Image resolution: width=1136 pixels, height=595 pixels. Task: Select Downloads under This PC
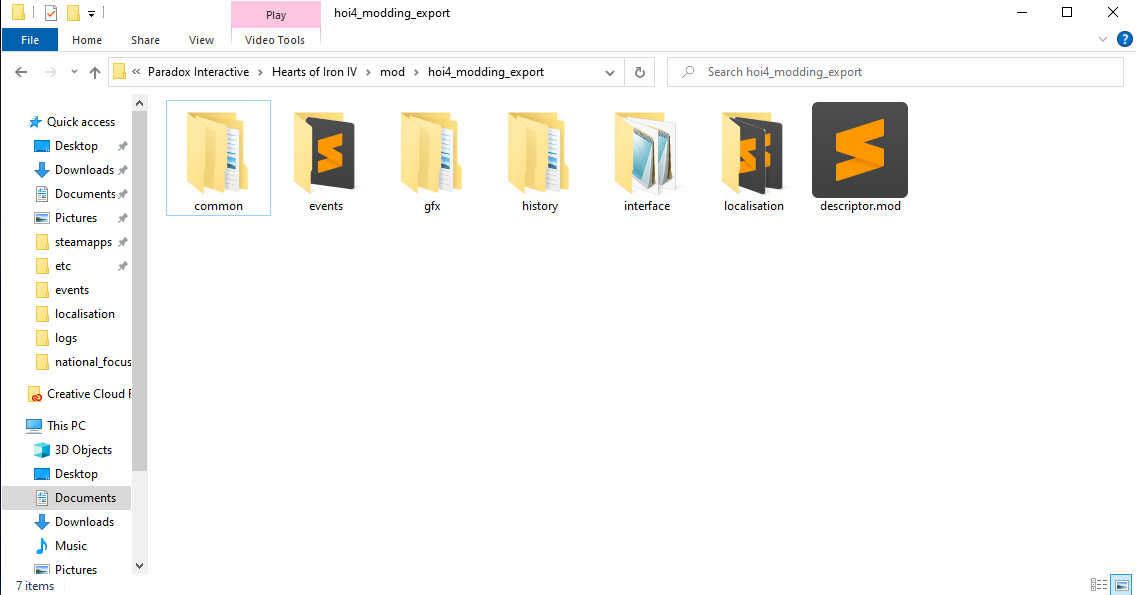tap(84, 522)
